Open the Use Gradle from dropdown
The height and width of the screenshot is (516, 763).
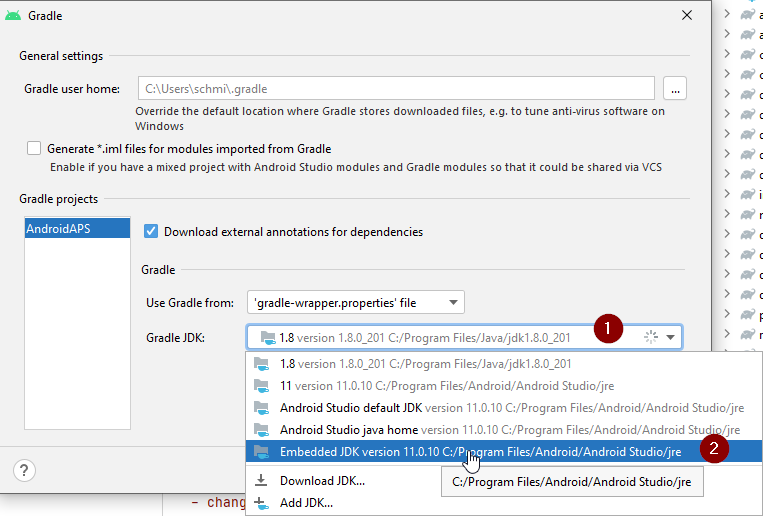pos(356,302)
